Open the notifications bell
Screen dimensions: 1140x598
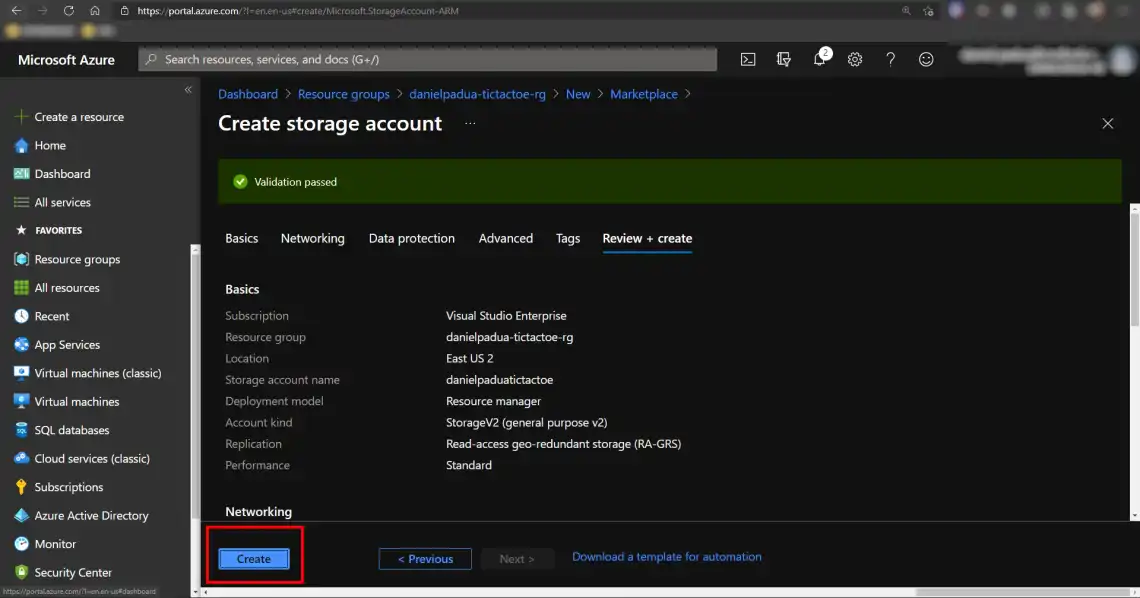819,59
